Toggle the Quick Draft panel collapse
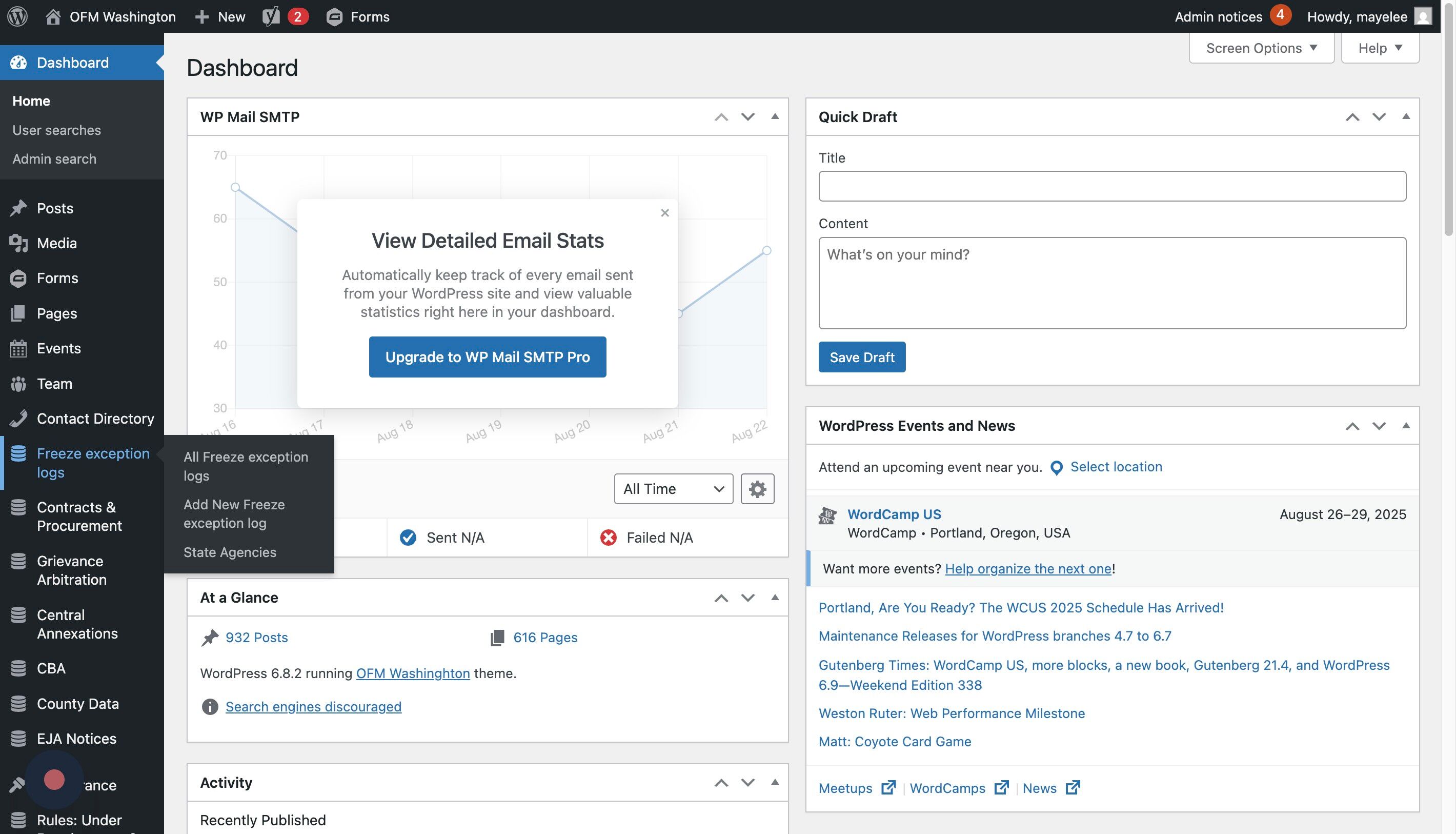 point(1405,116)
